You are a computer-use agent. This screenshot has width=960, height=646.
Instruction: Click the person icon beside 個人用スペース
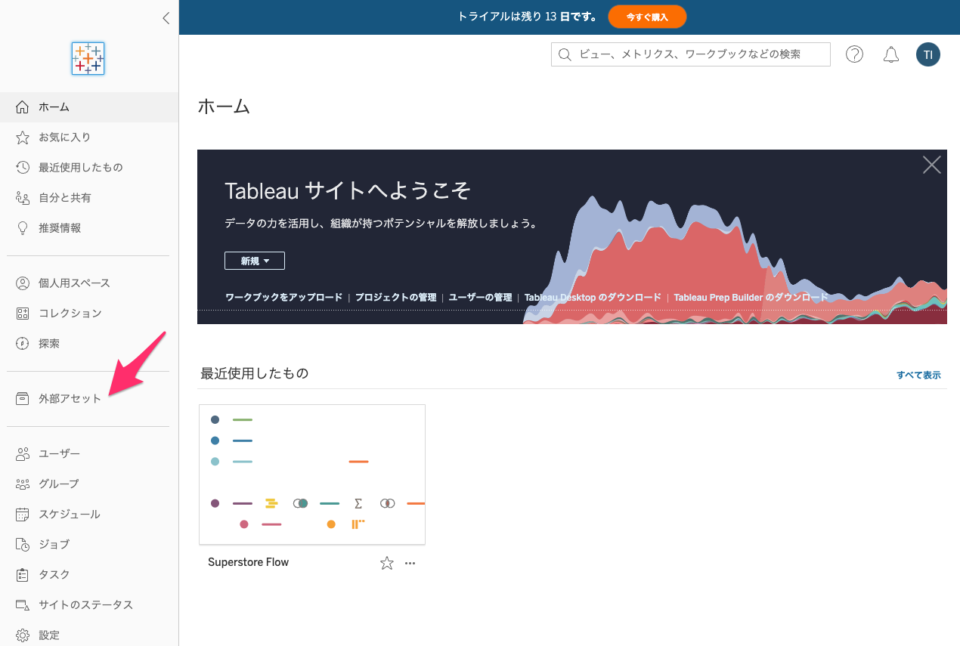click(22, 283)
